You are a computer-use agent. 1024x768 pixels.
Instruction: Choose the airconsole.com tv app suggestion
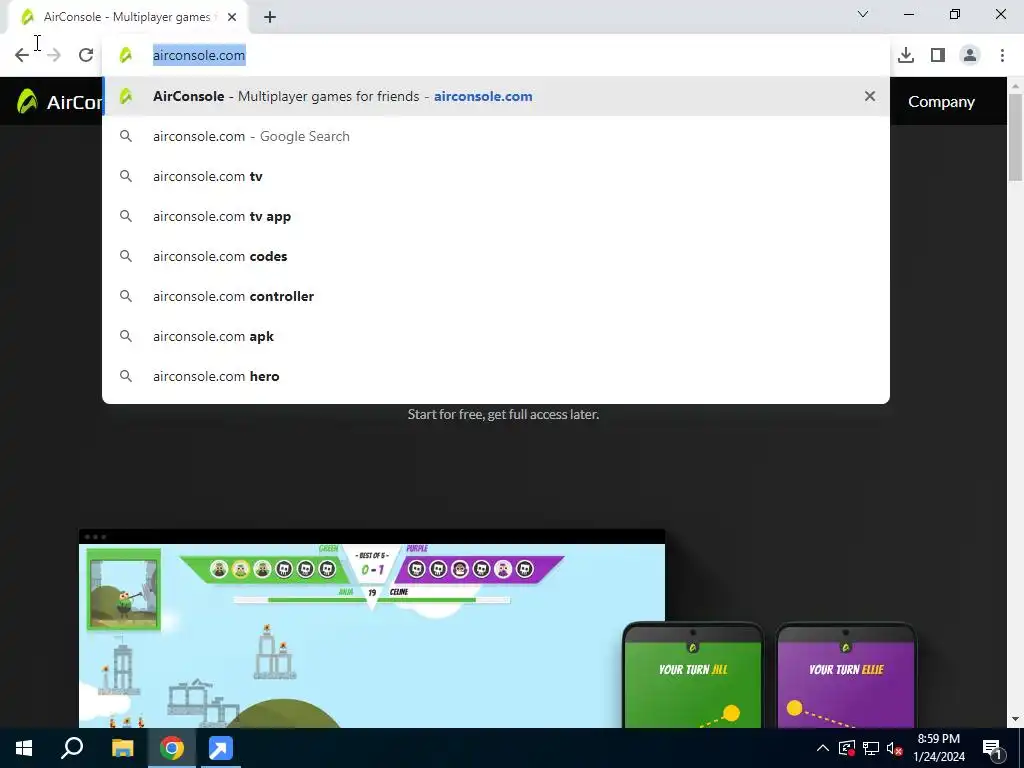(x=496, y=216)
